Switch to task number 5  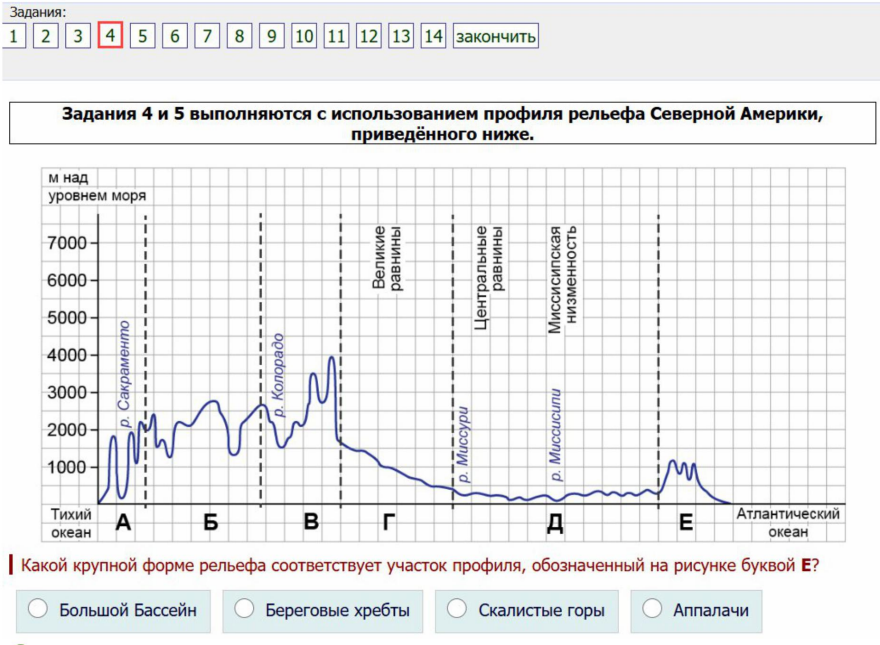click(x=143, y=37)
